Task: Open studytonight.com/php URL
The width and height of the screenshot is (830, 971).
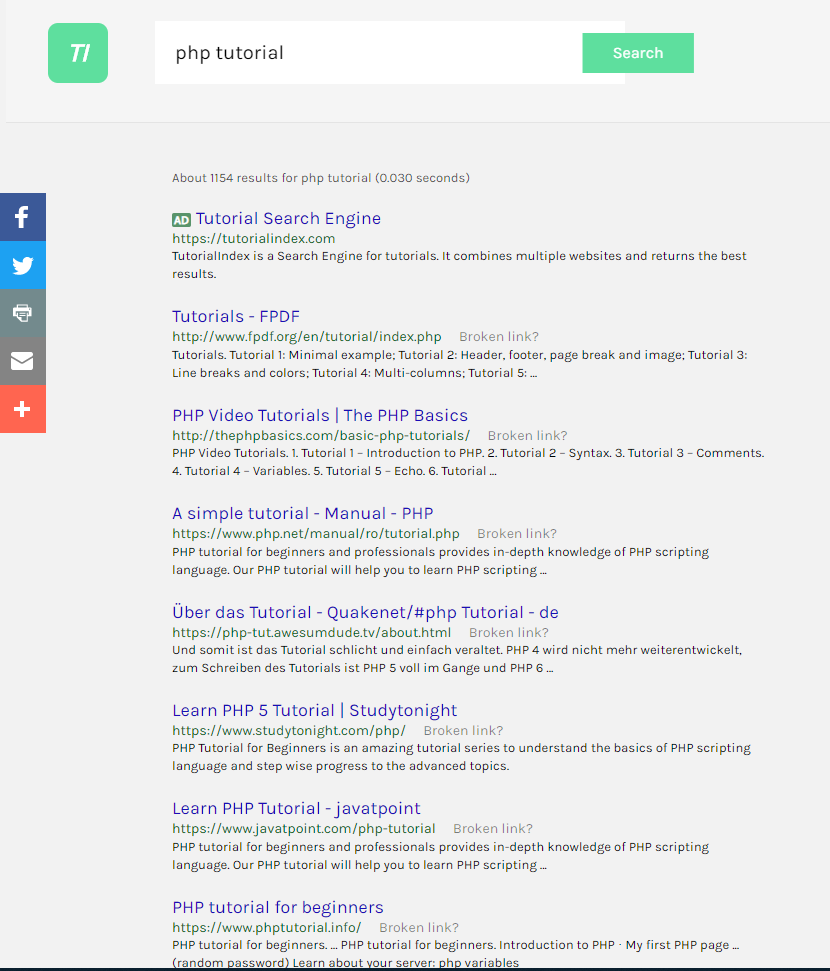Action: pos(289,731)
